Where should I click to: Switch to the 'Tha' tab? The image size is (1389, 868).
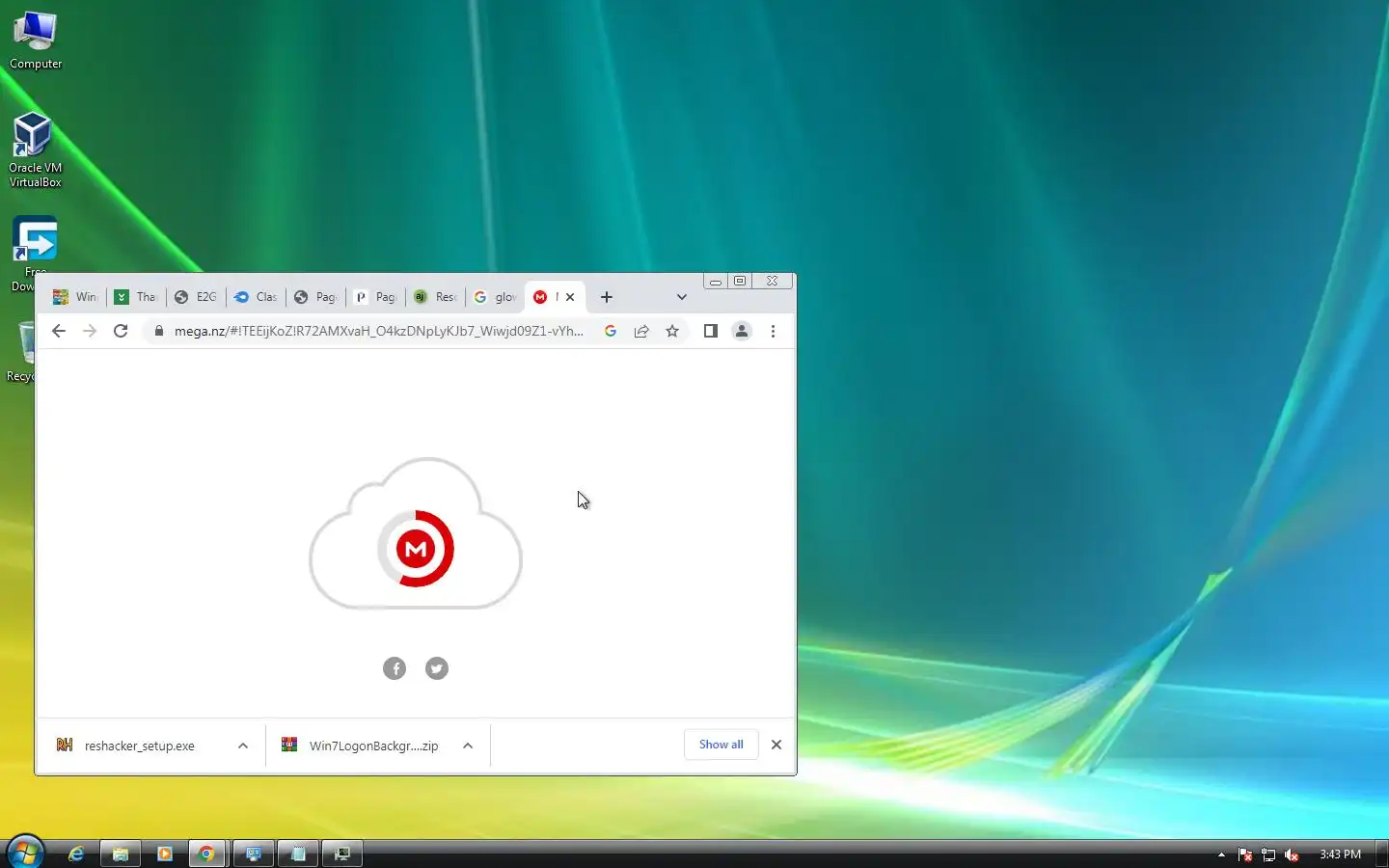[x=136, y=297]
